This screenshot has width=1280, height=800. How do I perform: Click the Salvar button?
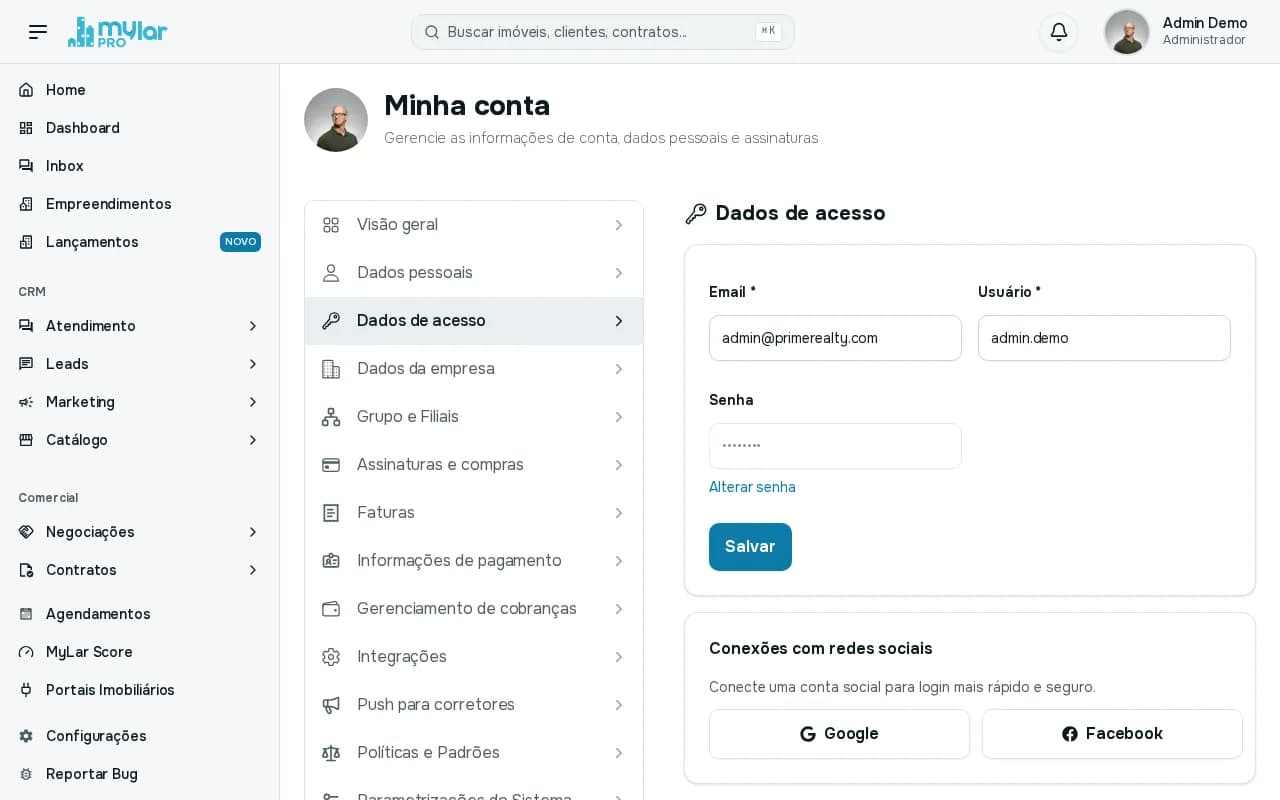(750, 547)
